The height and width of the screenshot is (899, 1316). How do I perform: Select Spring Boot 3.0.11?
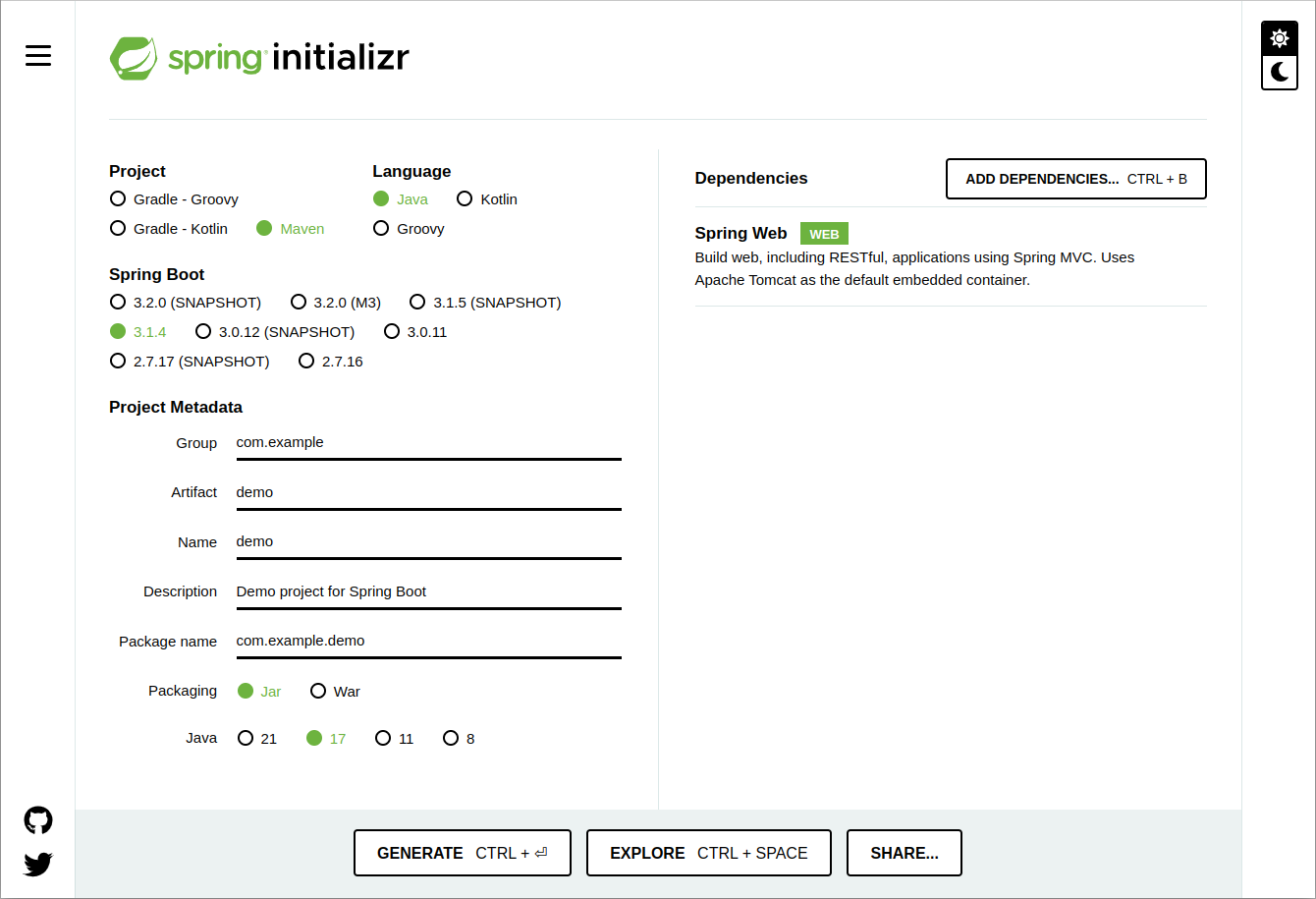point(415,332)
